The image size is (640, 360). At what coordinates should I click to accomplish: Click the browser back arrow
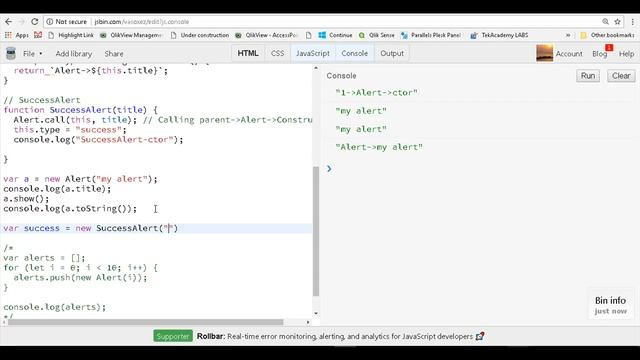click(x=9, y=22)
